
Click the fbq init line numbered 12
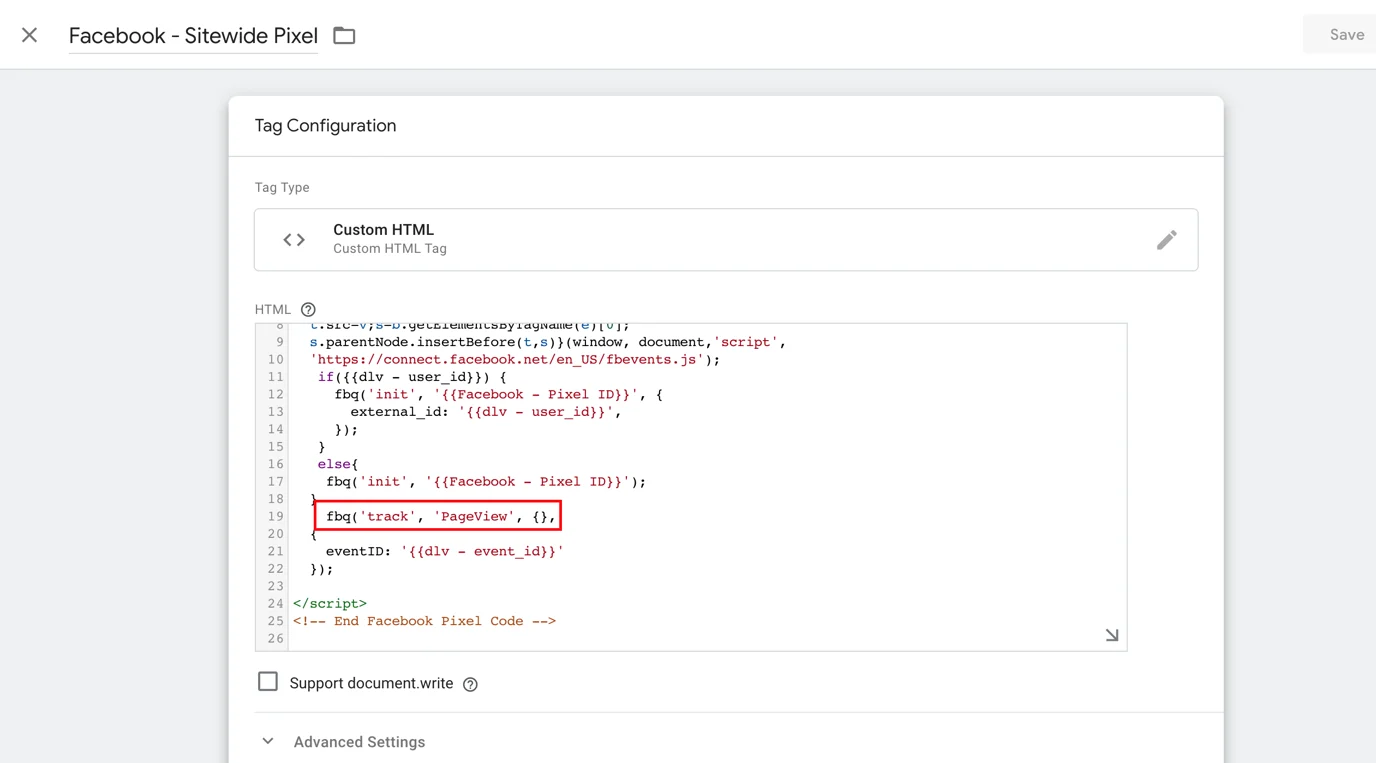coord(499,394)
